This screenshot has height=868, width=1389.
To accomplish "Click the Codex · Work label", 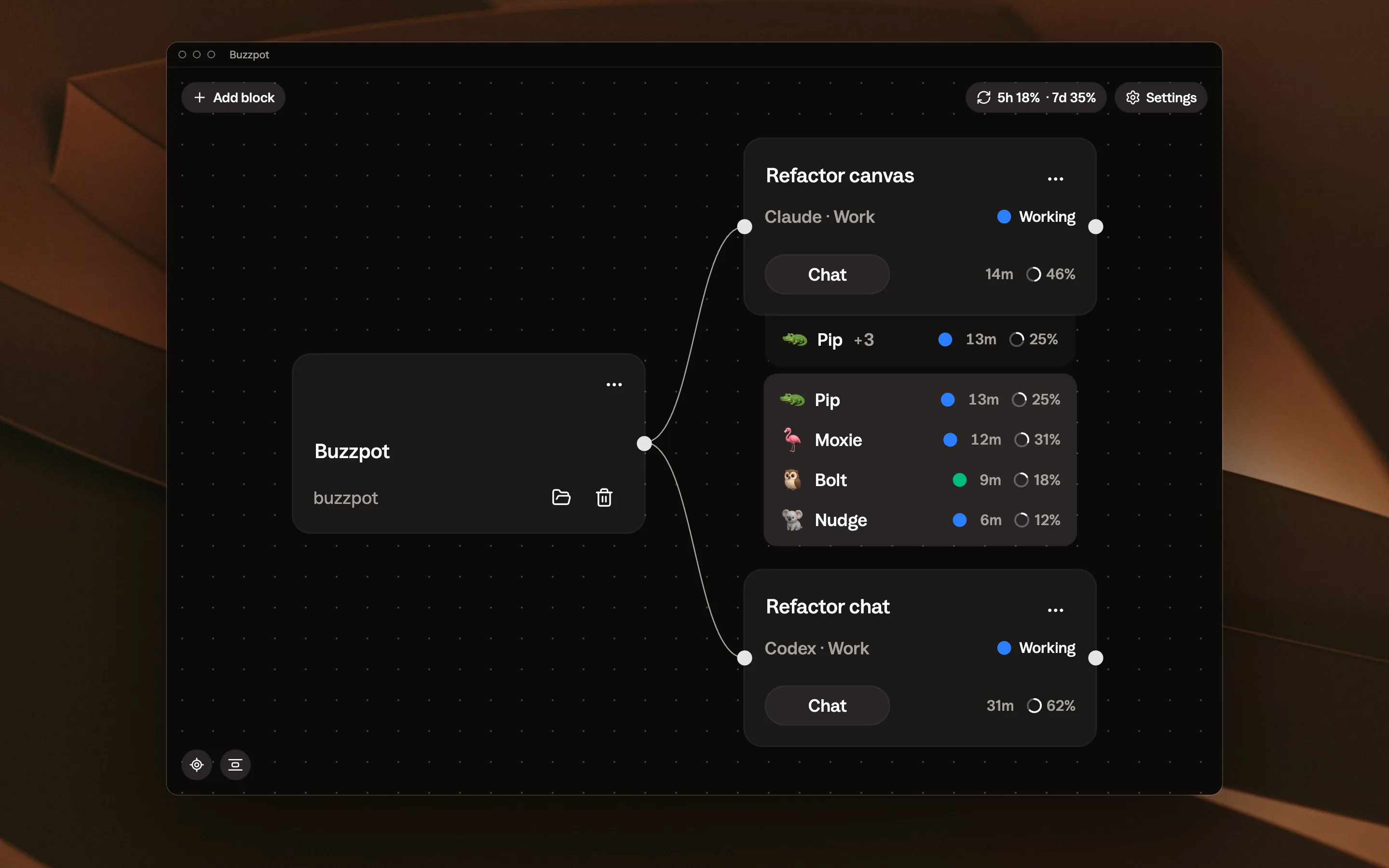I will (x=817, y=648).
